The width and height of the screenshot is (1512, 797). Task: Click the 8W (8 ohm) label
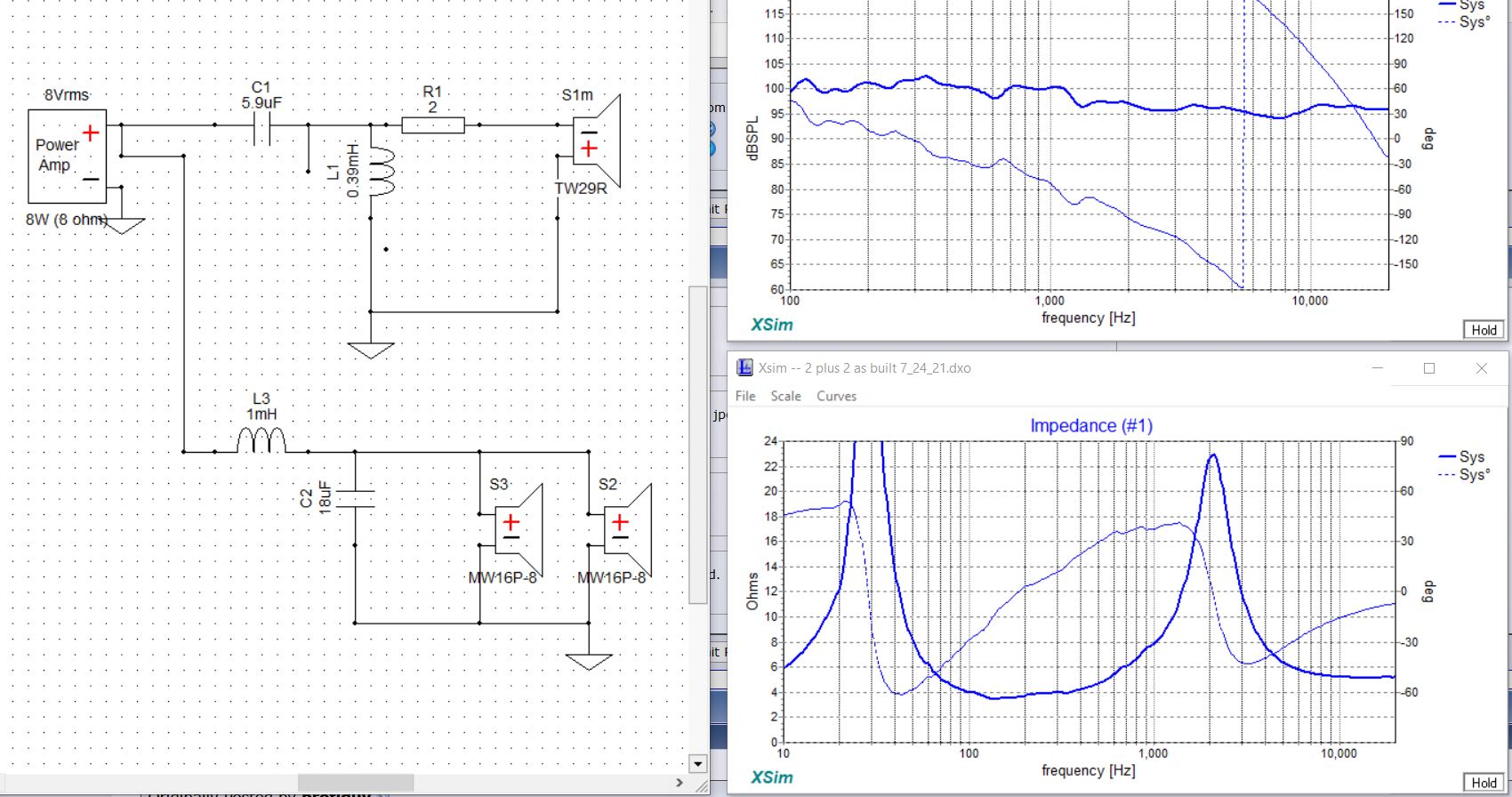point(66,219)
